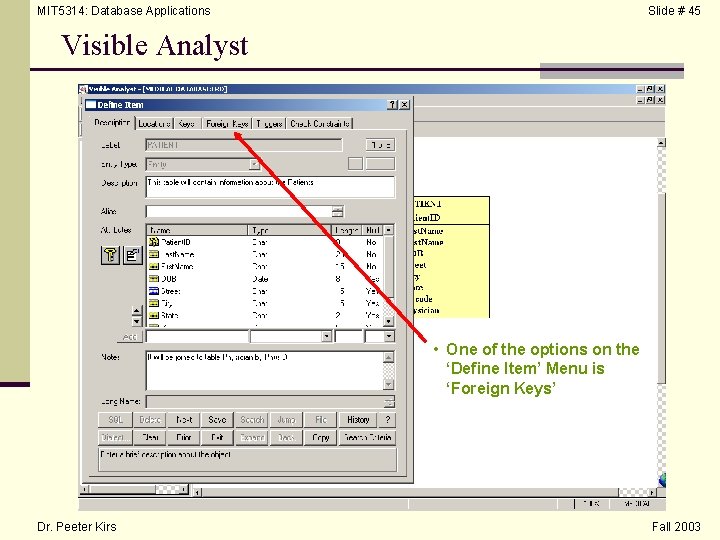Click inside the Description text box
The image size is (720, 540).
click(270, 187)
